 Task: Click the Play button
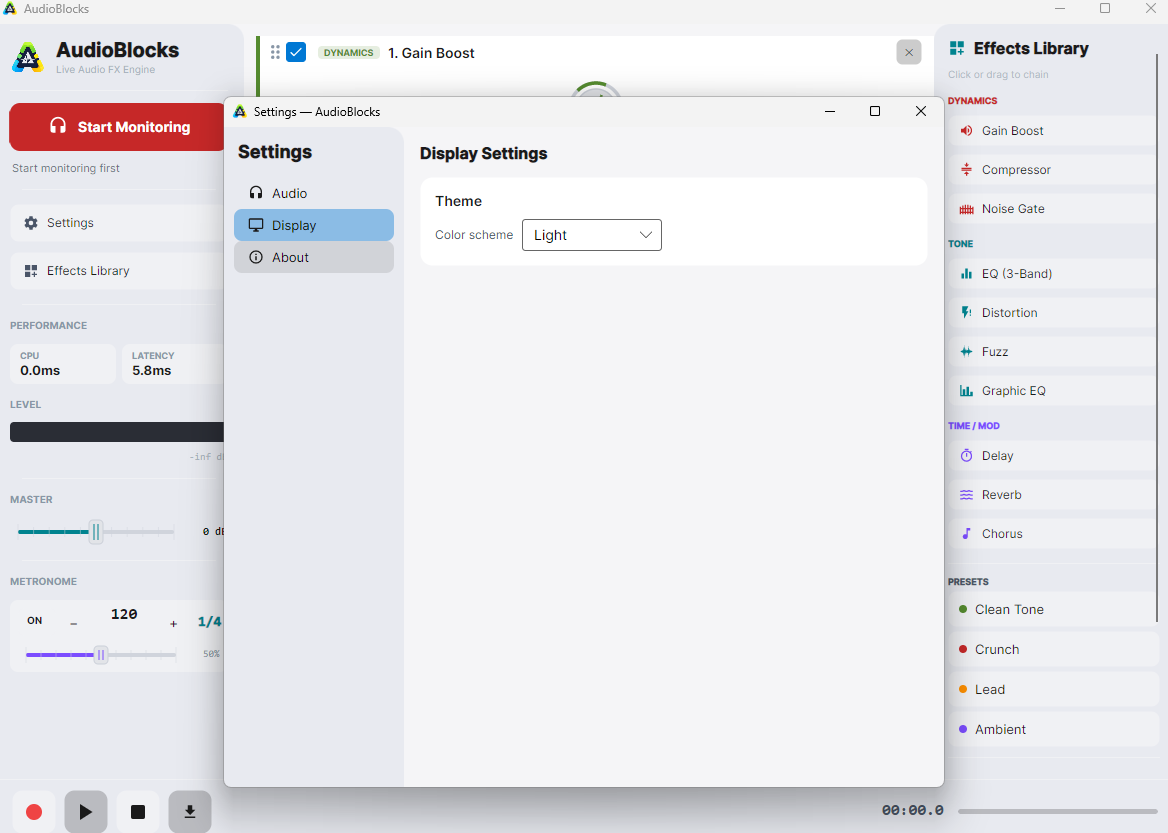(86, 811)
